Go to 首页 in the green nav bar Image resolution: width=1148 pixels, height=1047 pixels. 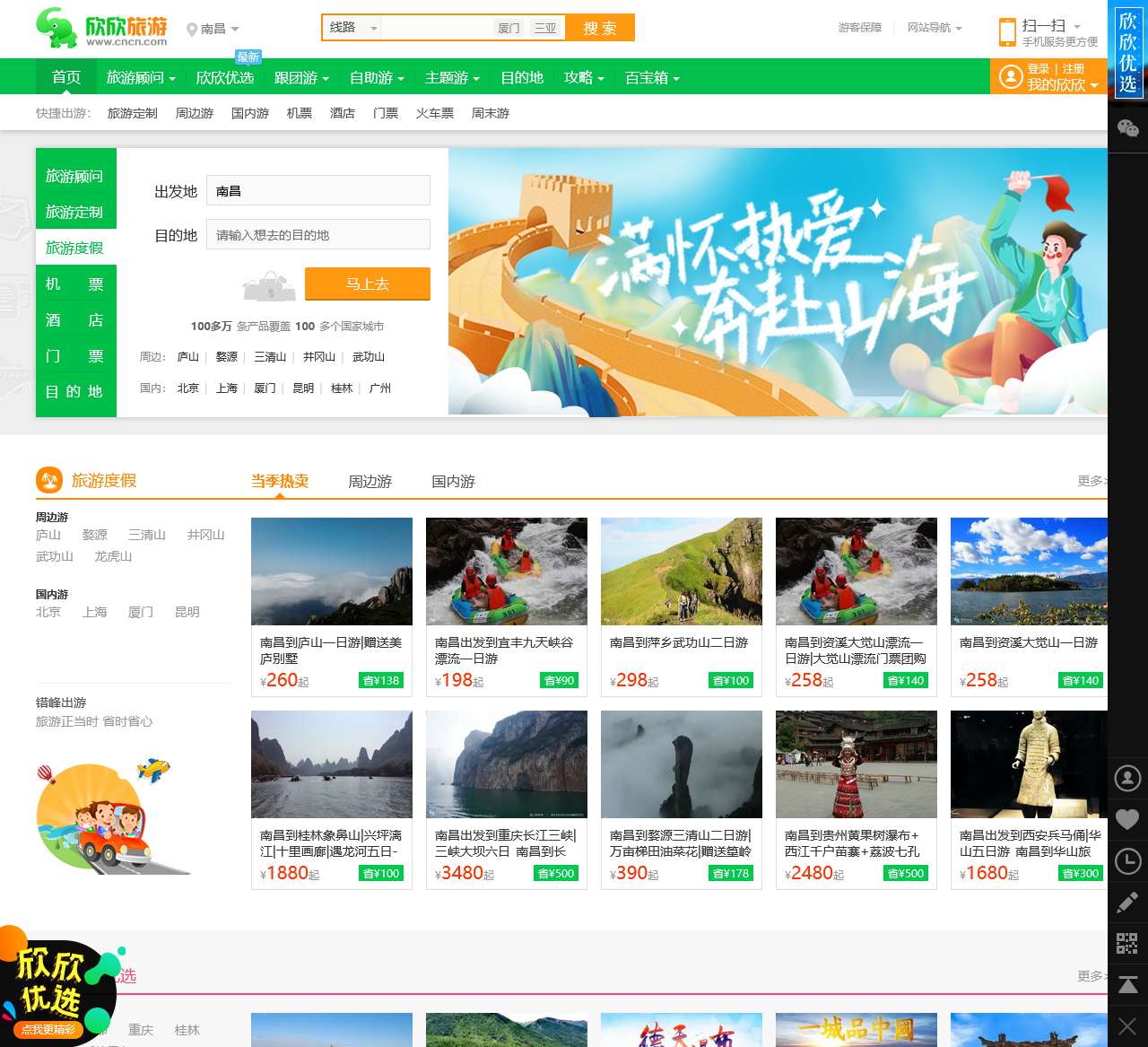pos(66,78)
